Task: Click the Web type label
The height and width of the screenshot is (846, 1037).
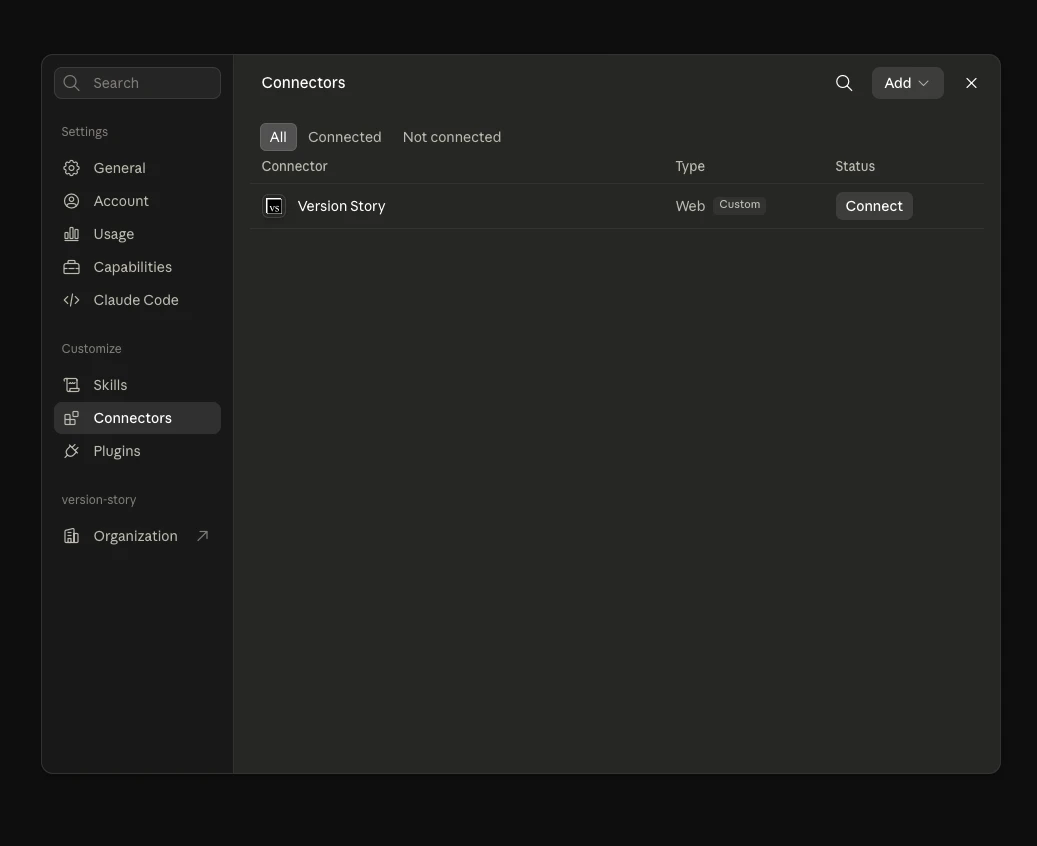Action: (690, 206)
